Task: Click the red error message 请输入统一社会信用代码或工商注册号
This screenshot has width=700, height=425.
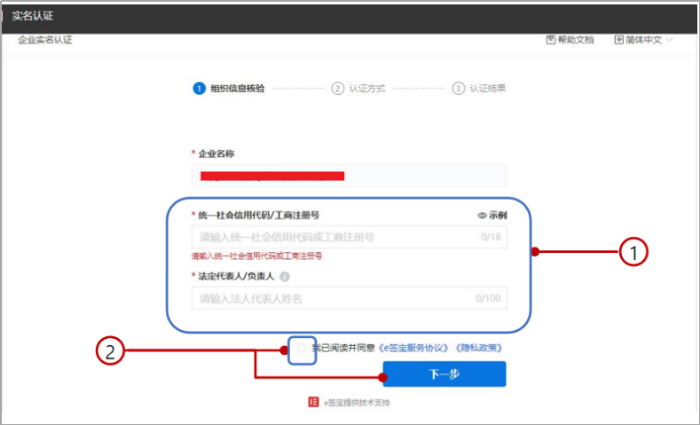Action: pos(257,256)
